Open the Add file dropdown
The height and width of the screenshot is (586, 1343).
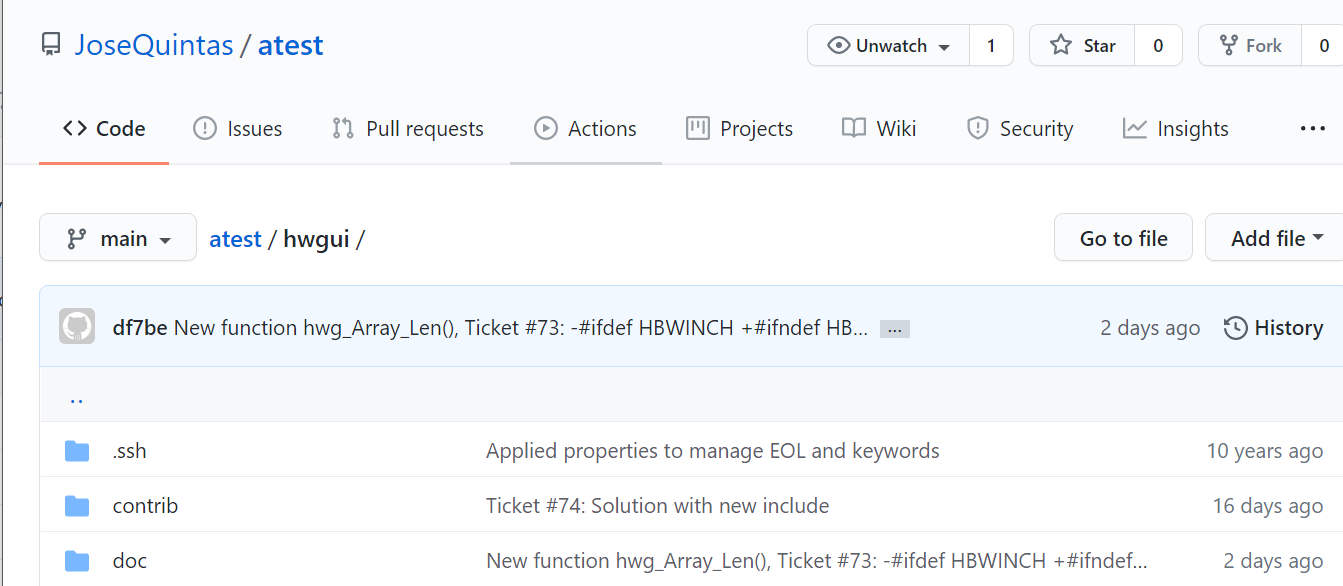[1276, 238]
